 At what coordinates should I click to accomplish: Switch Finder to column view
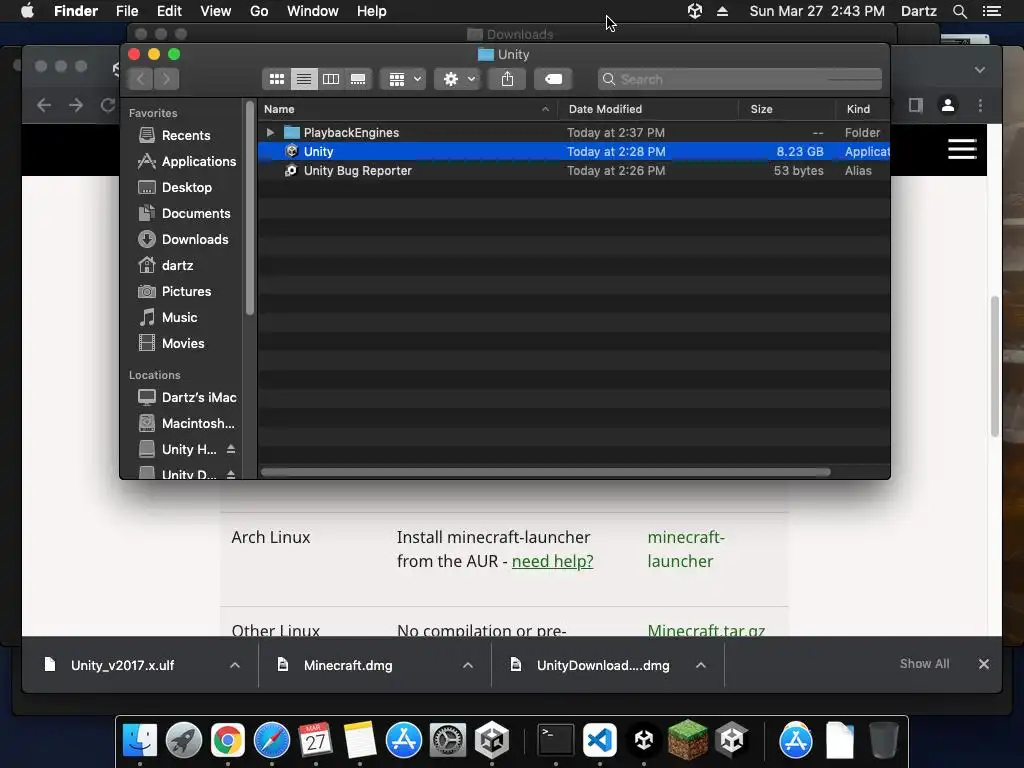tap(331, 79)
